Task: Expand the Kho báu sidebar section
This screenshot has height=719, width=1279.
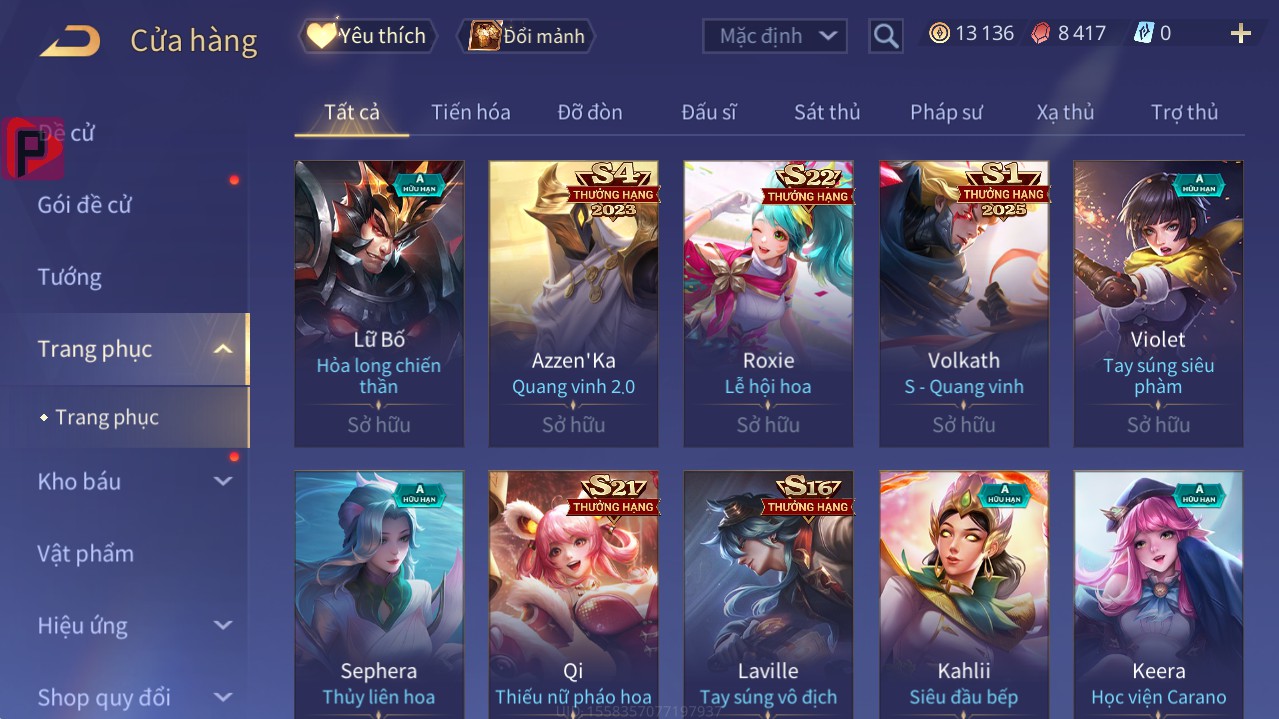Action: [x=223, y=481]
